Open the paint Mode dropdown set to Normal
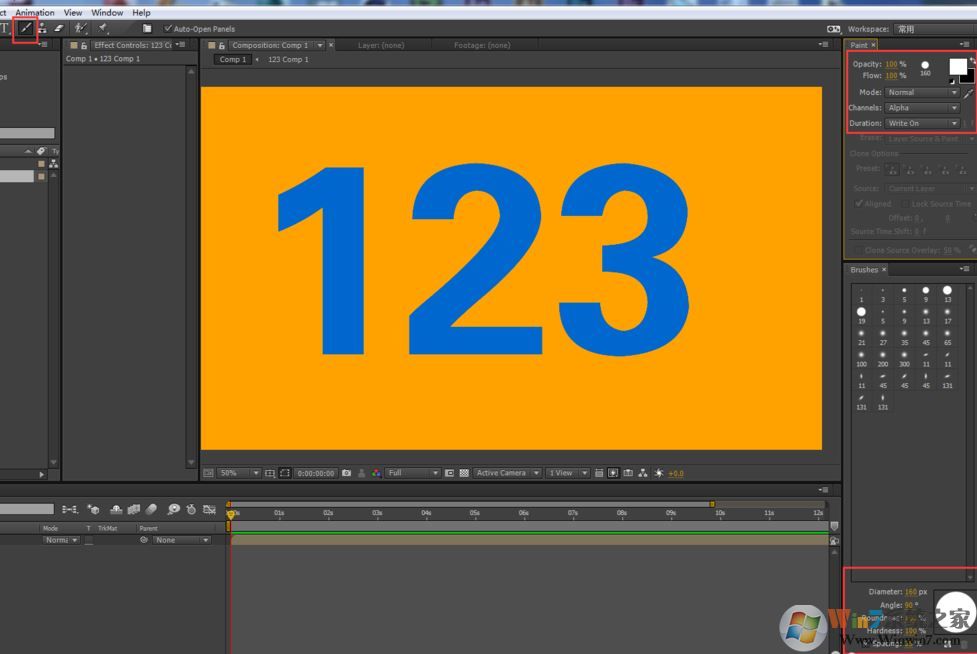The width and height of the screenshot is (977, 654). [x=922, y=92]
